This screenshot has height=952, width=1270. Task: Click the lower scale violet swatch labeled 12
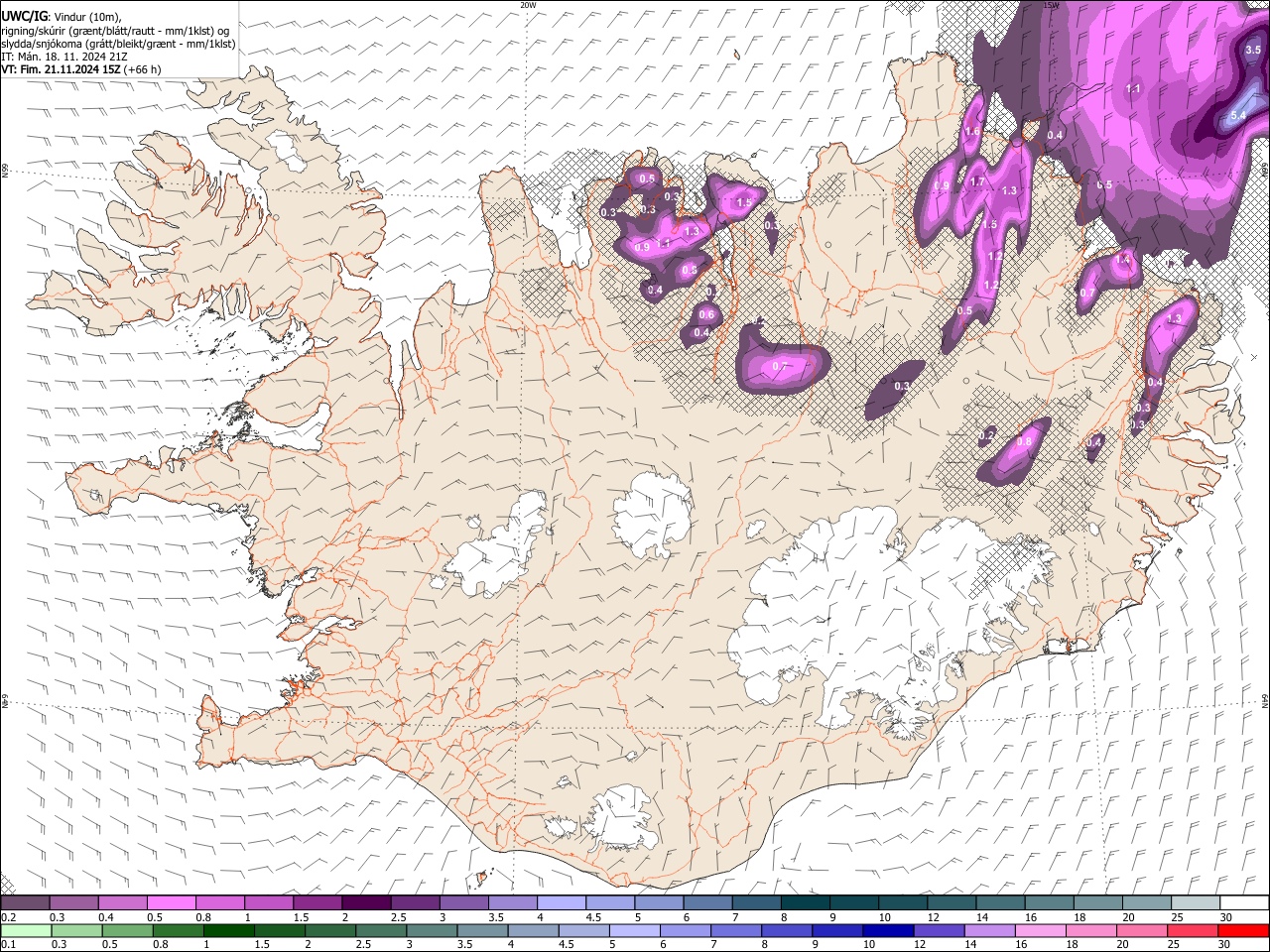[938, 930]
